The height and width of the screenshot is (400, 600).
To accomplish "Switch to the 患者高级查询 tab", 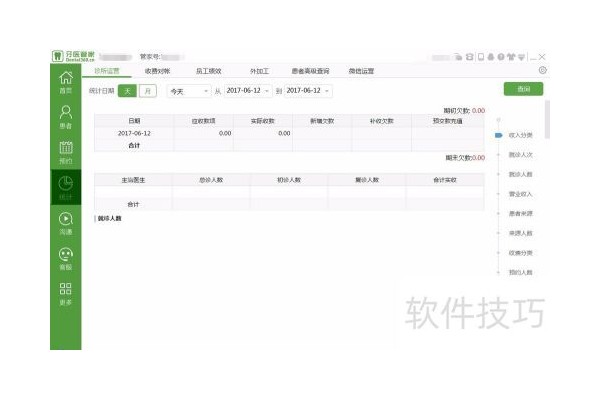I will click(310, 71).
